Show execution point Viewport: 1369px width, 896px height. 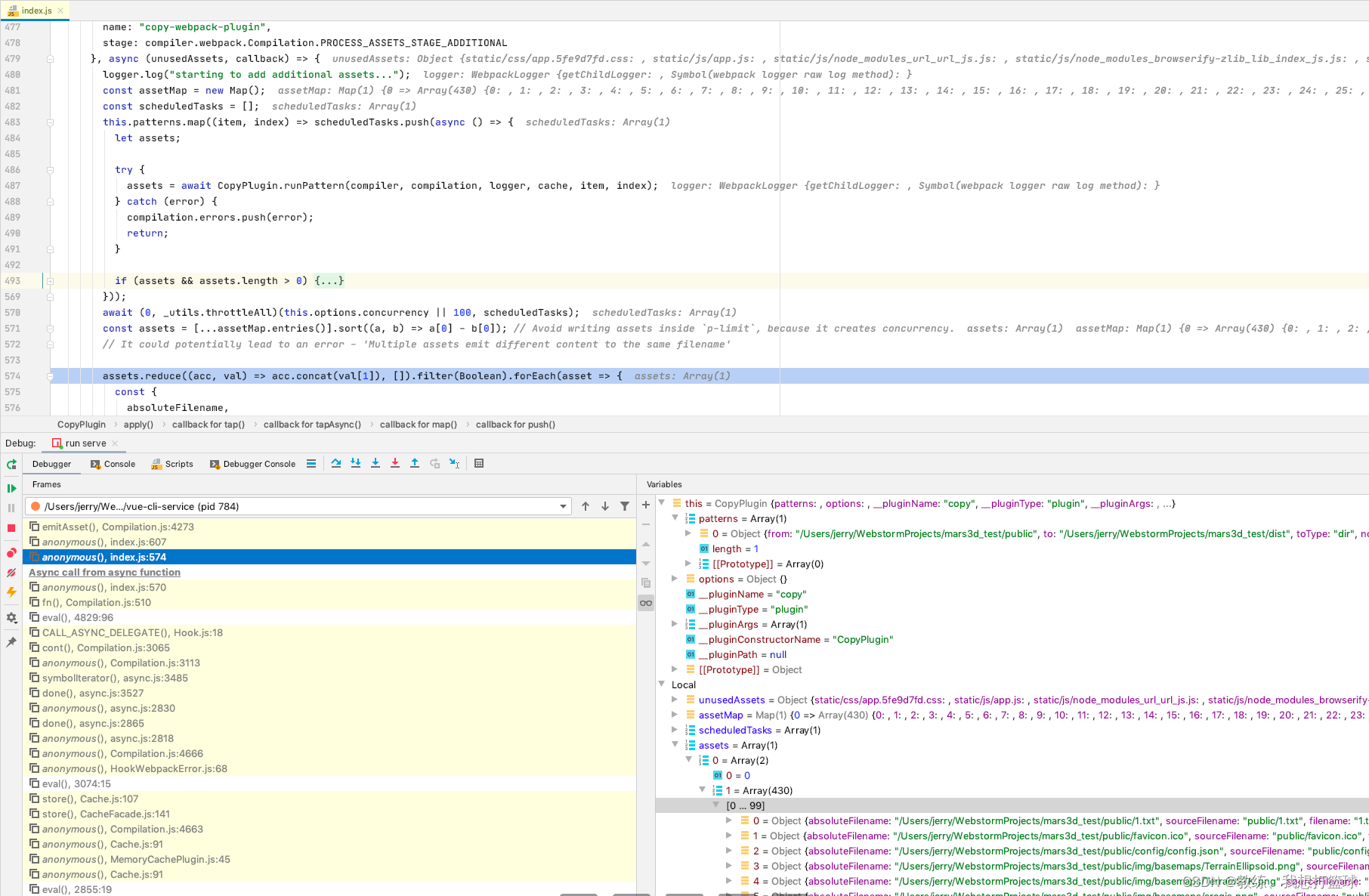point(311,464)
